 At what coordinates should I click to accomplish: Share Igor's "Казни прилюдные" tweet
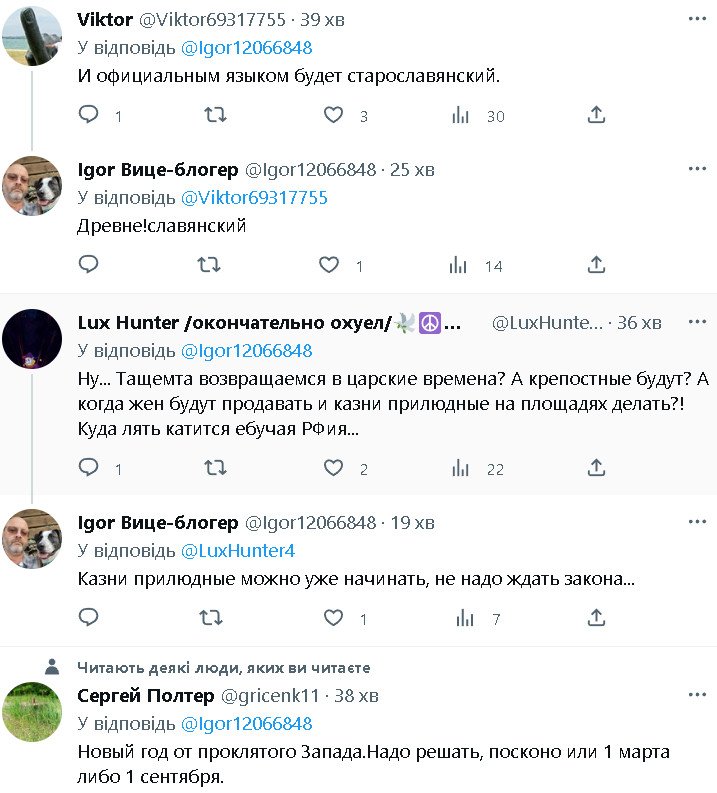click(x=597, y=619)
